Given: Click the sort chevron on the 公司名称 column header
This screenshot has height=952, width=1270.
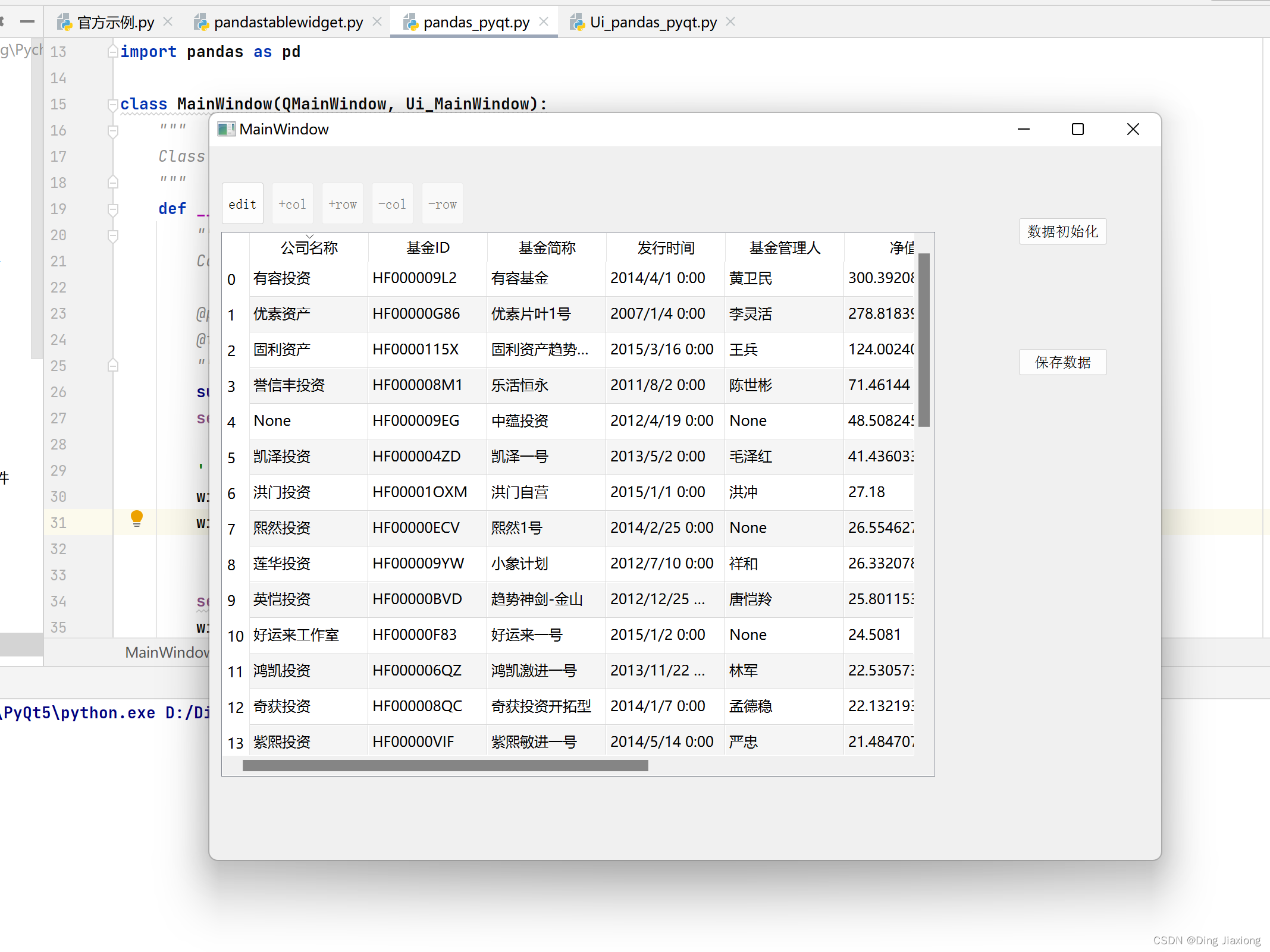Looking at the screenshot, I should pos(309,235).
